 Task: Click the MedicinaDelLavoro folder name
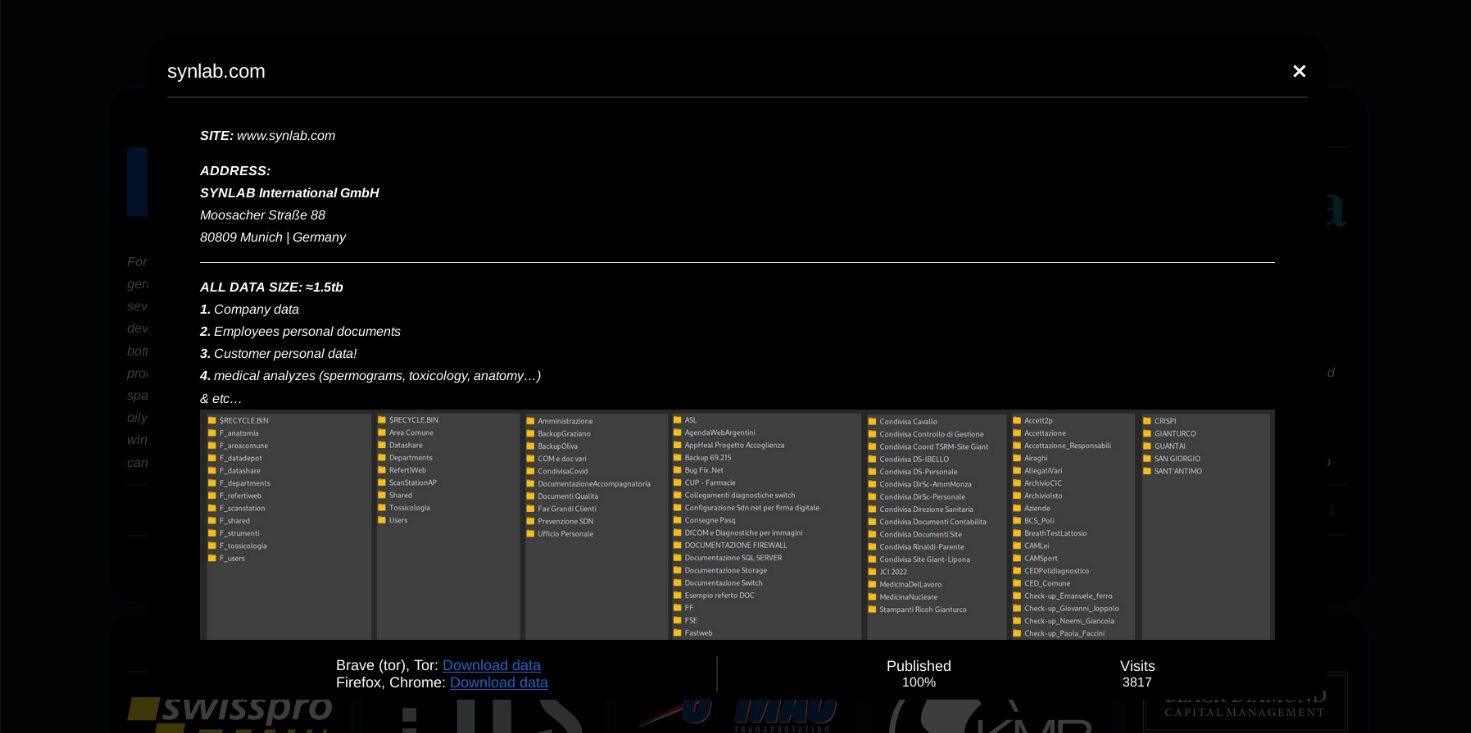click(911, 584)
